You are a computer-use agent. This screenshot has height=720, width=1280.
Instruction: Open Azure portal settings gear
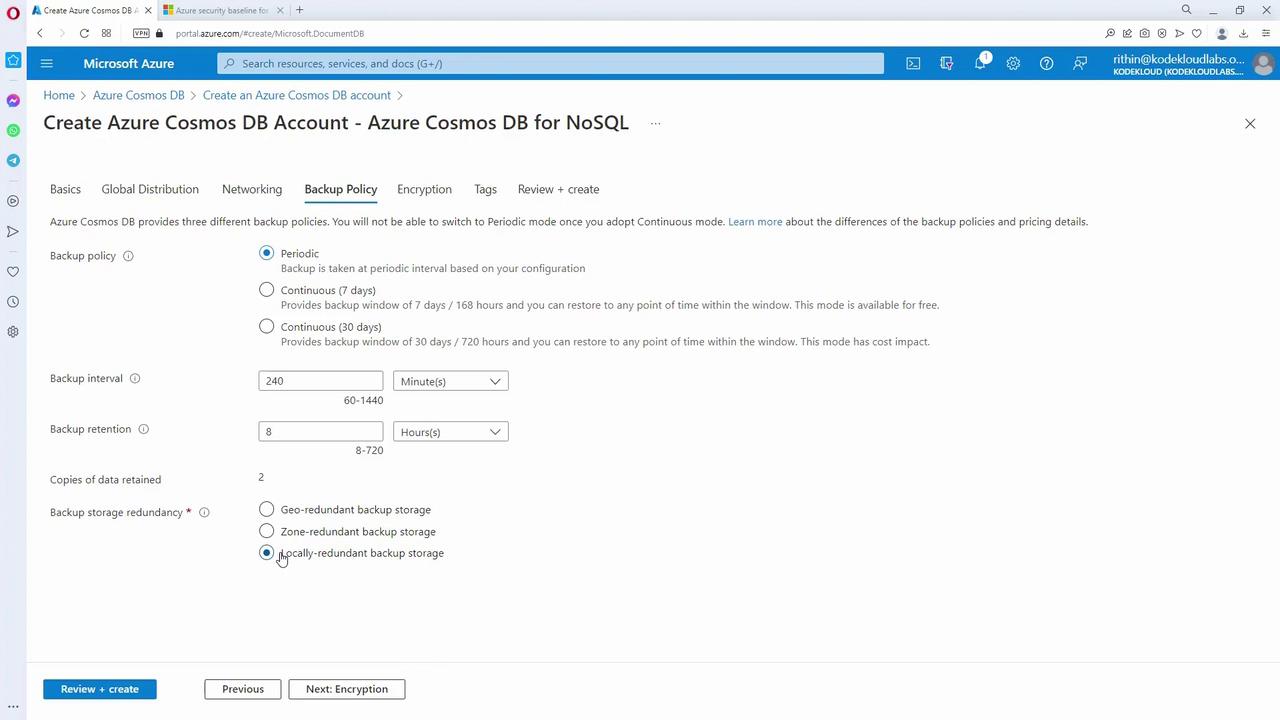point(1013,63)
